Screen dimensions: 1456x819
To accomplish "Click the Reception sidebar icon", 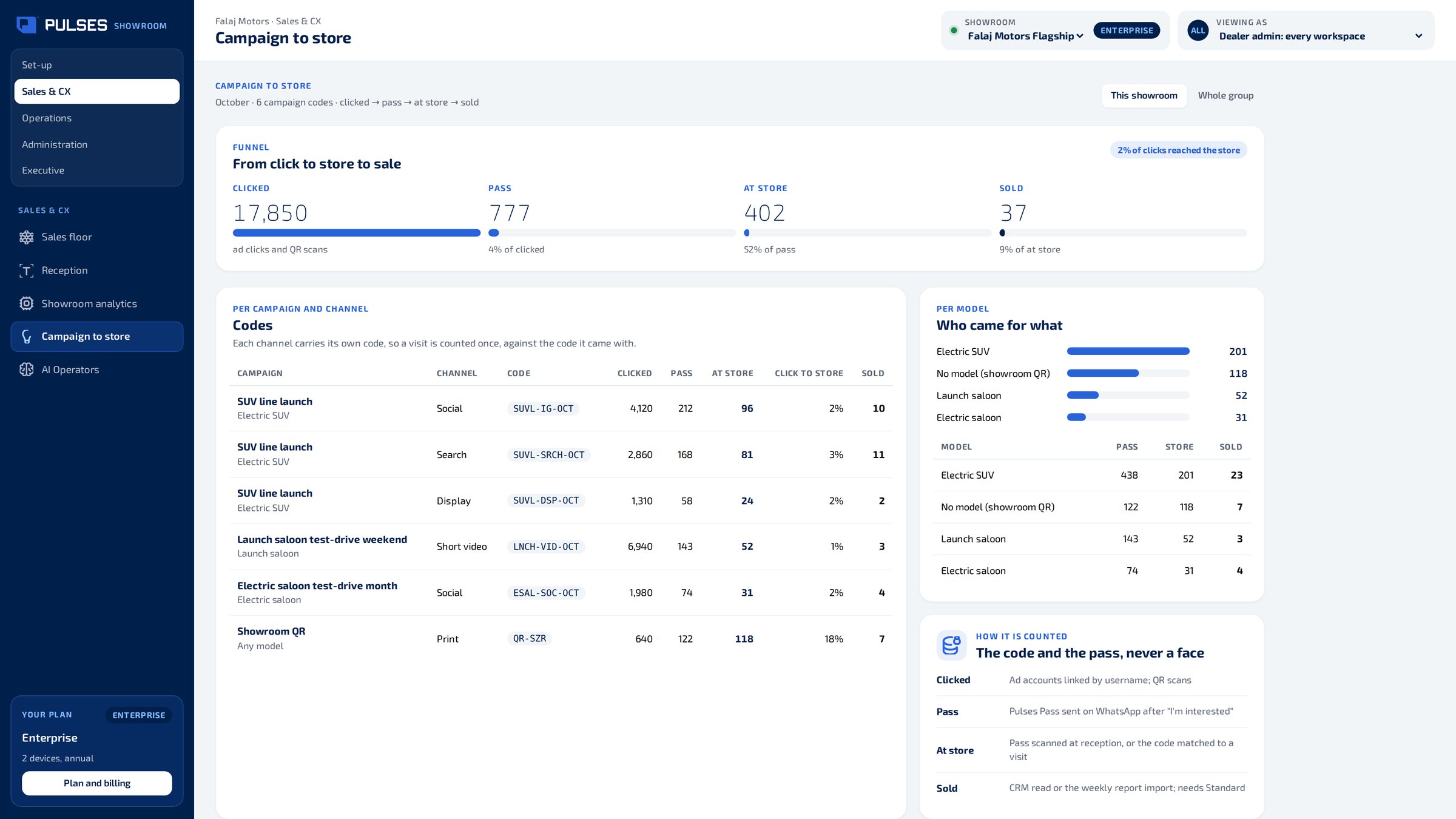I will 26,271.
